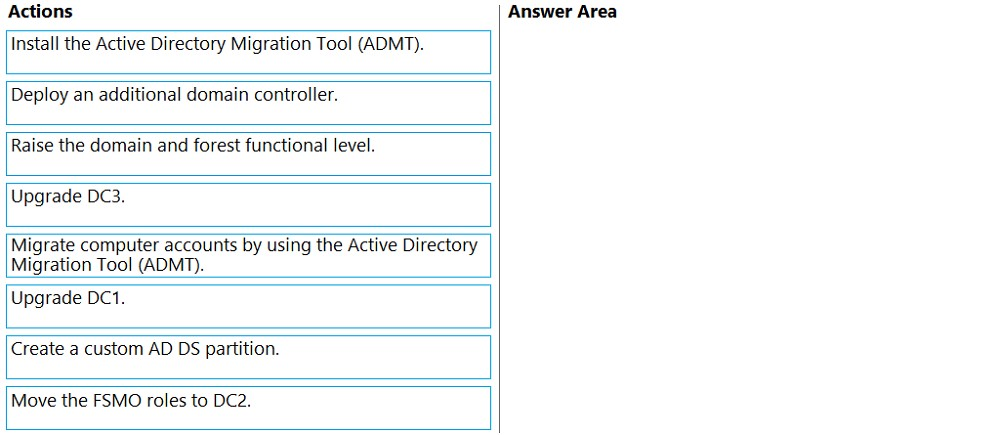Viewport: 1000px width, 435px height.
Task: Select "Move the FSMO roles to DC2"
Action: pyautogui.click(x=248, y=408)
